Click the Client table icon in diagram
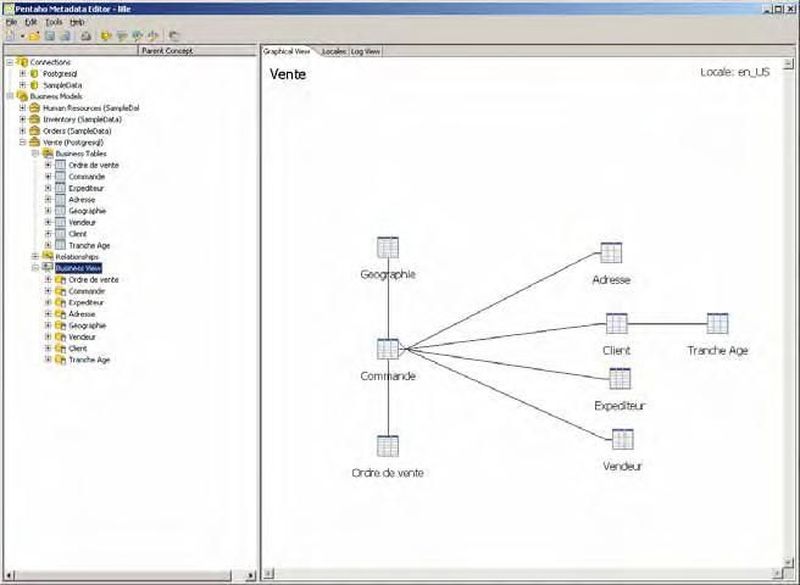Viewport: 800px width, 585px height. (617, 324)
